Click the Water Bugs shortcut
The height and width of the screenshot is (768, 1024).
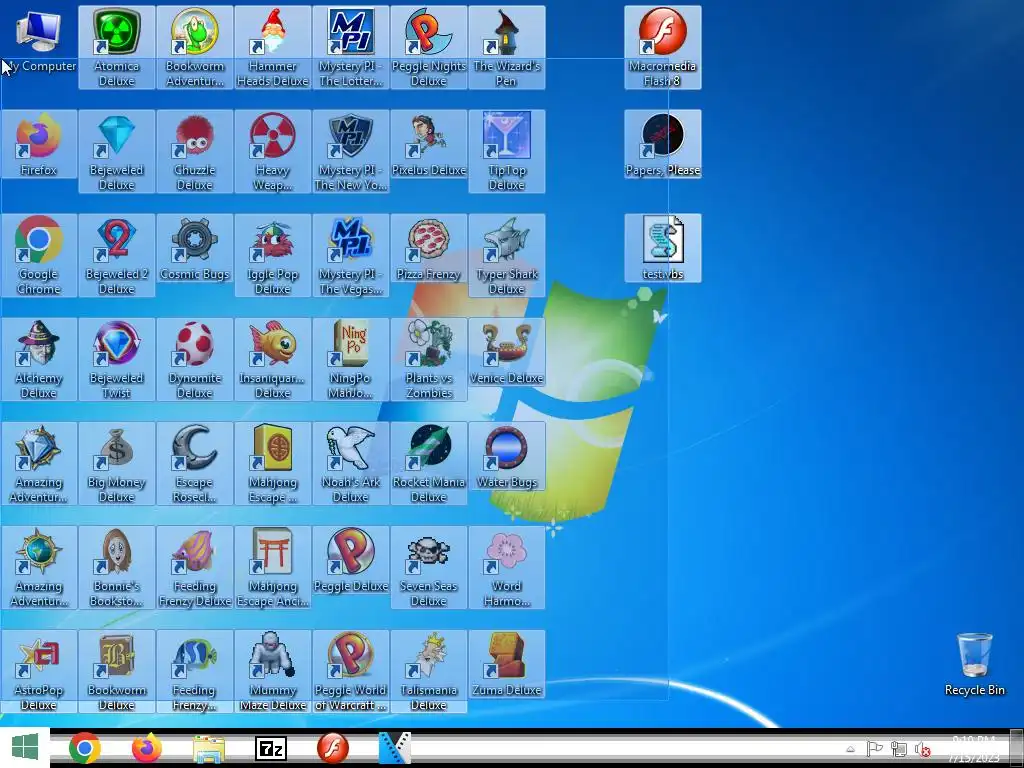(507, 456)
